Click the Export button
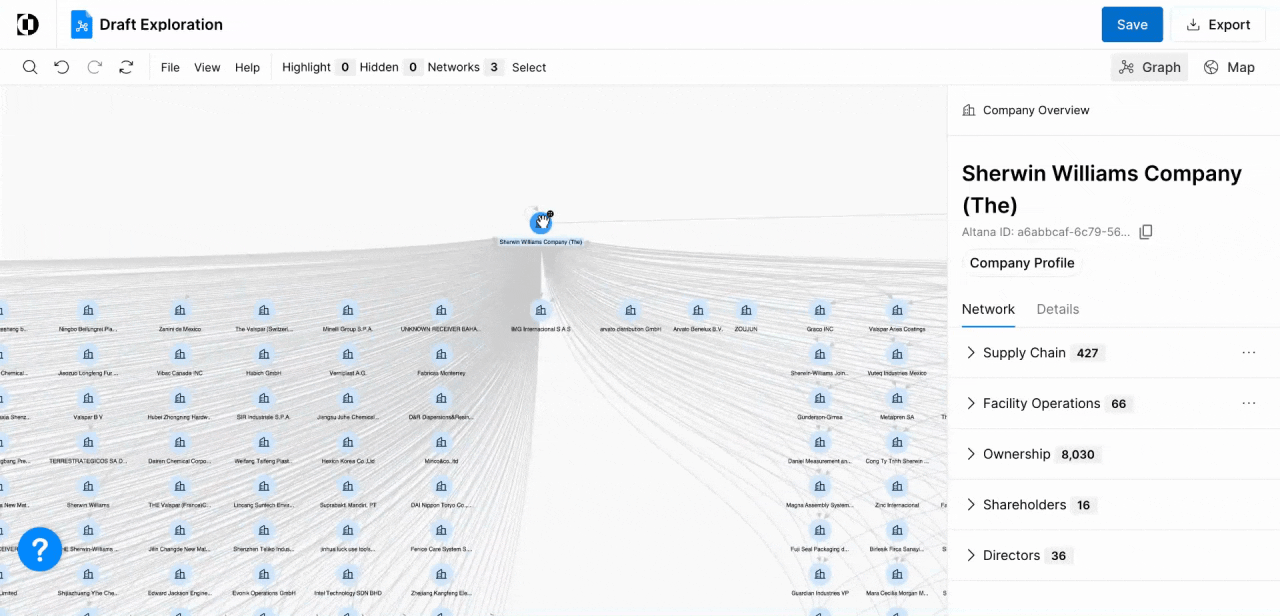Screen dimensions: 1280x616 tap(1217, 25)
